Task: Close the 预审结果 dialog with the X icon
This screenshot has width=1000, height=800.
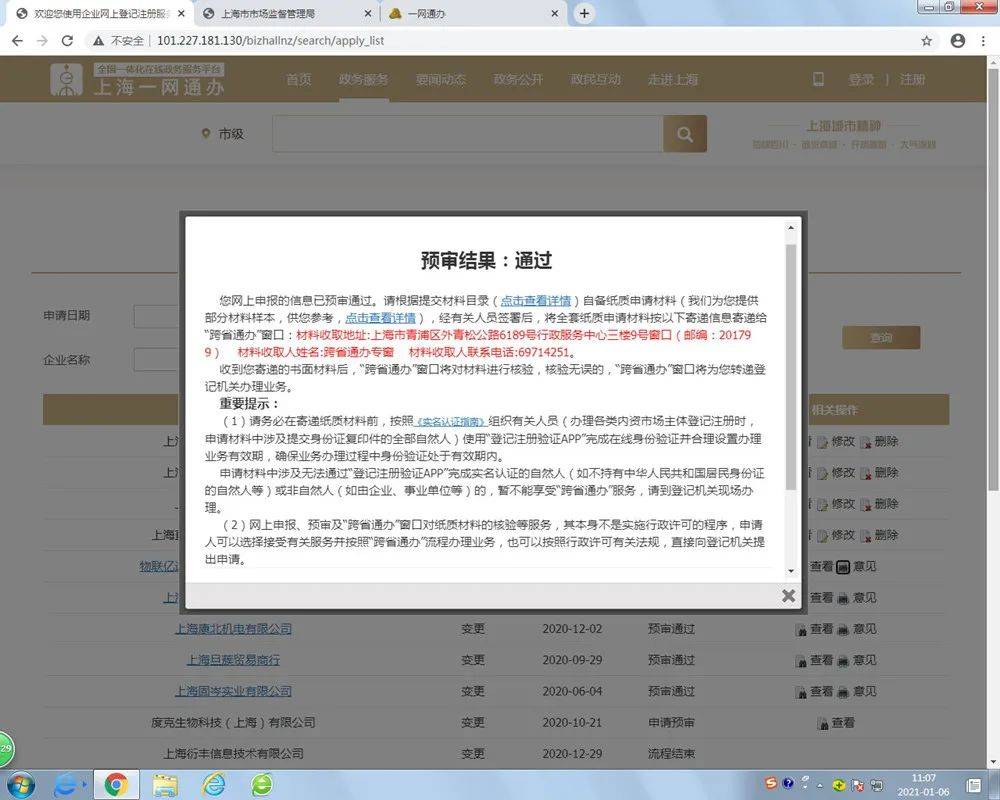Action: pyautogui.click(x=788, y=596)
